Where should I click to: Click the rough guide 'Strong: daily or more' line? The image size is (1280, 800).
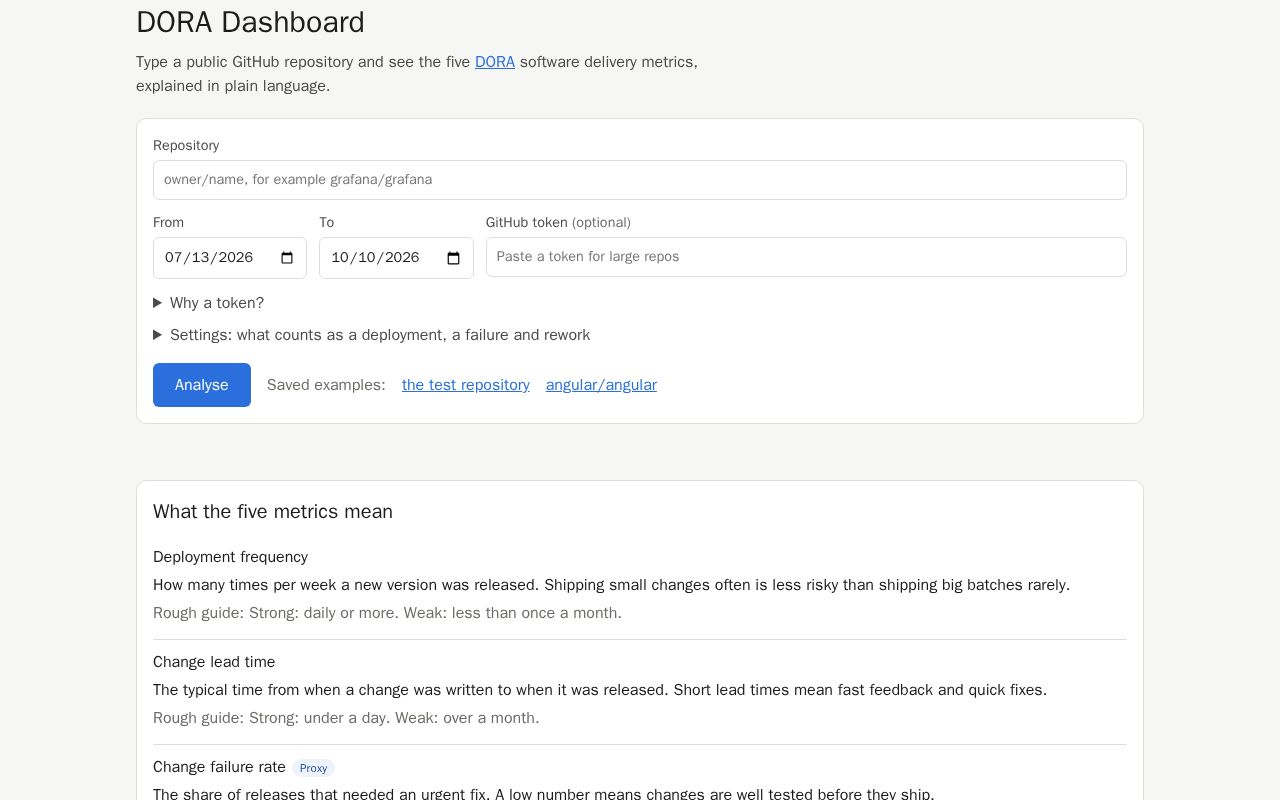[387, 613]
